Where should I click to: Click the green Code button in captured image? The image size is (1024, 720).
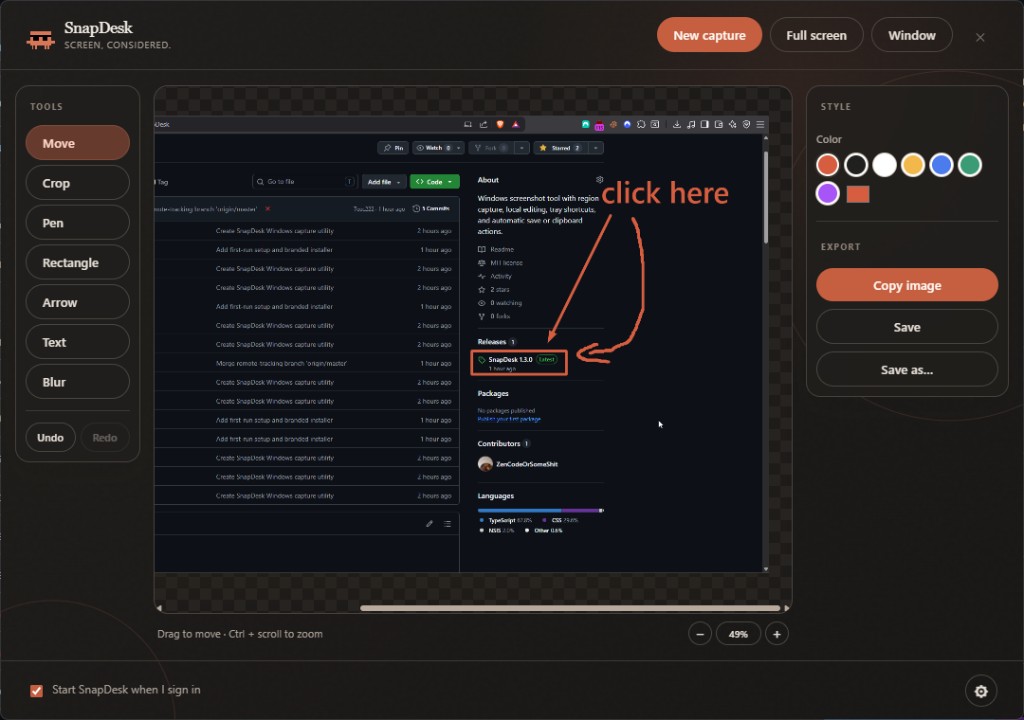pyautogui.click(x=434, y=182)
